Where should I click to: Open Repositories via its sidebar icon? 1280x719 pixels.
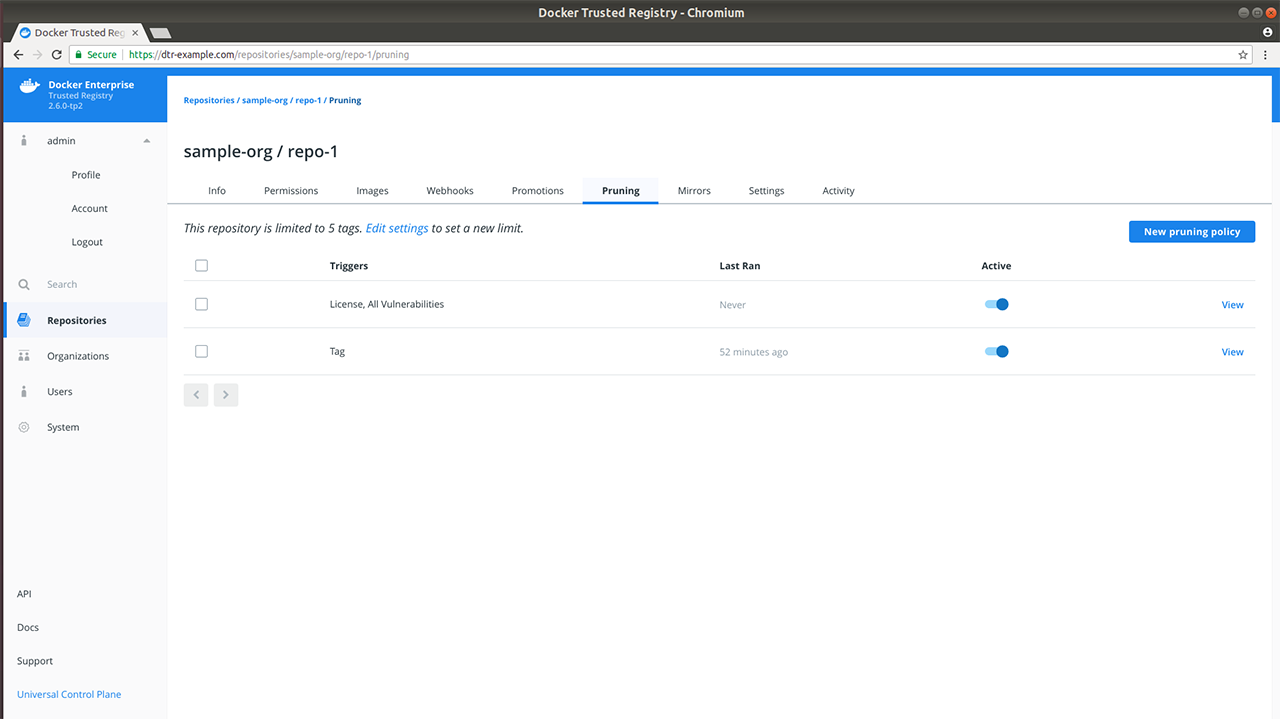point(24,321)
